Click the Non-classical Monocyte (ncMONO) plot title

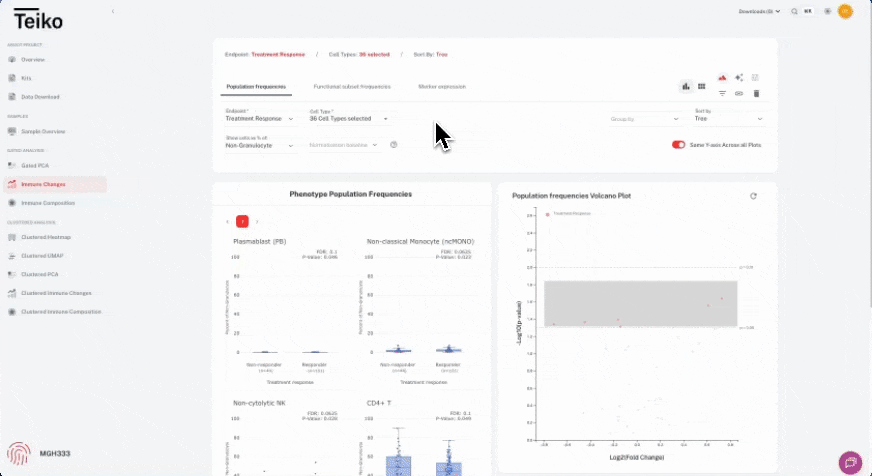pos(420,241)
